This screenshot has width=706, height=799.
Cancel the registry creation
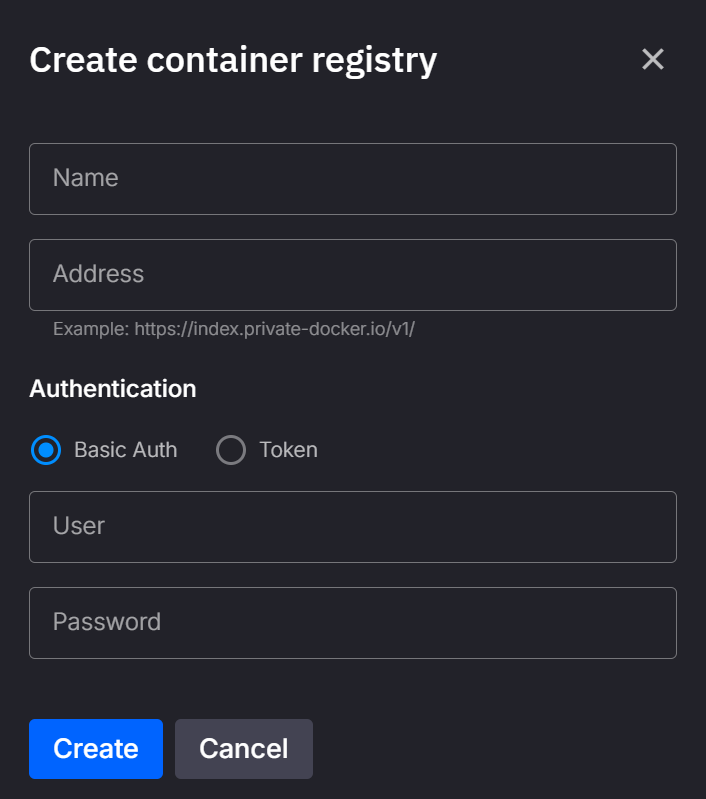tap(243, 748)
